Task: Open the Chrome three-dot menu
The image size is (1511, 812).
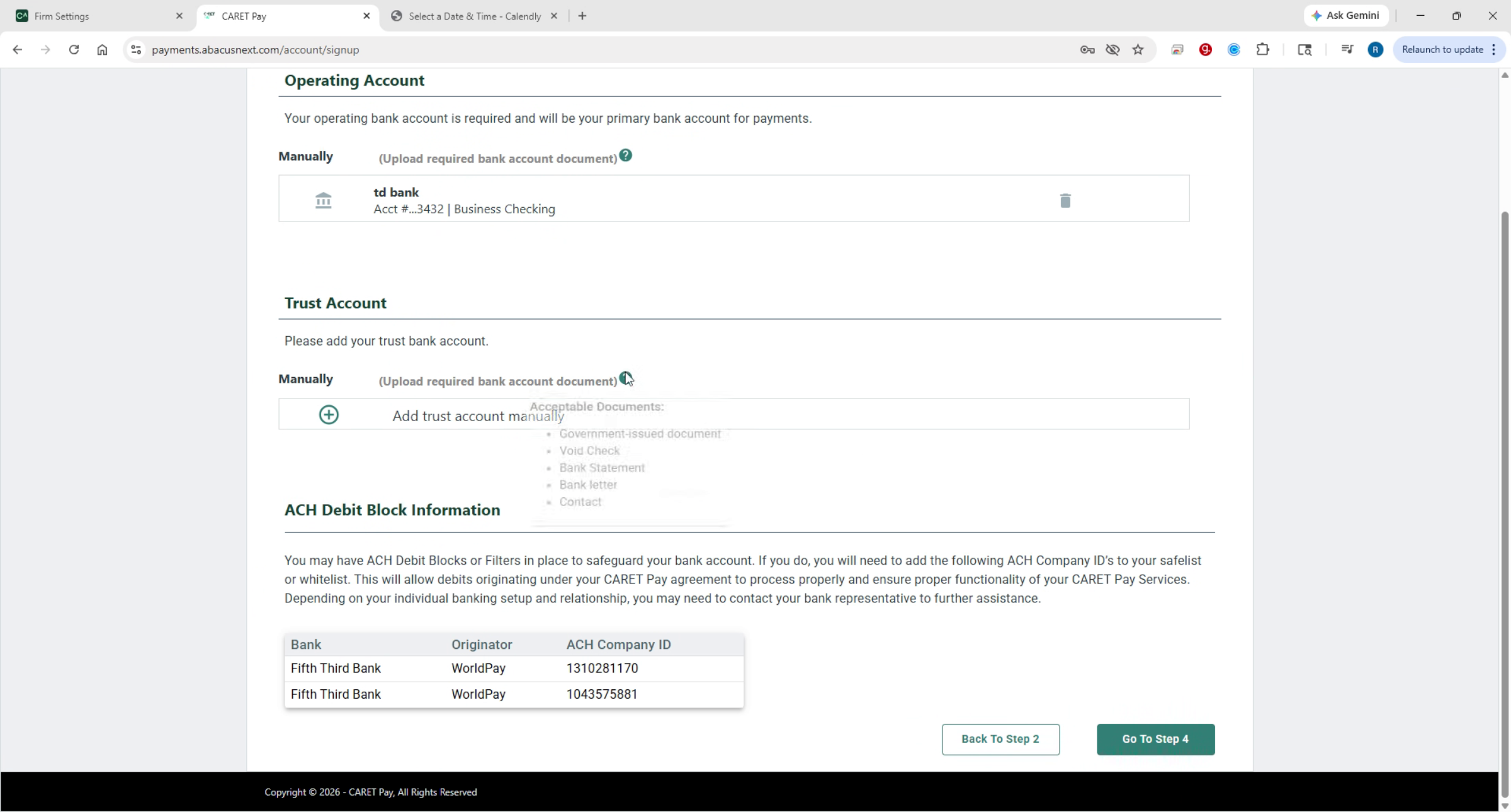Action: (1493, 50)
